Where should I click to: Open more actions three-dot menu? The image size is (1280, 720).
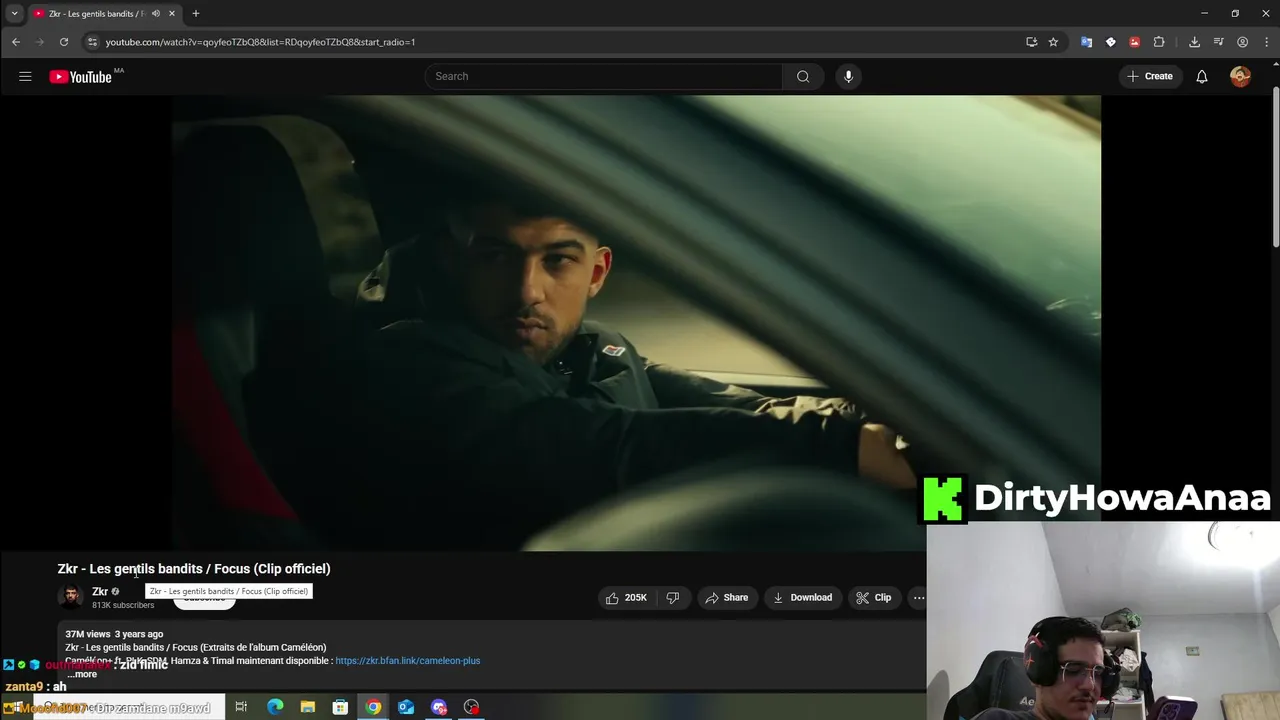pyautogui.click(x=919, y=598)
